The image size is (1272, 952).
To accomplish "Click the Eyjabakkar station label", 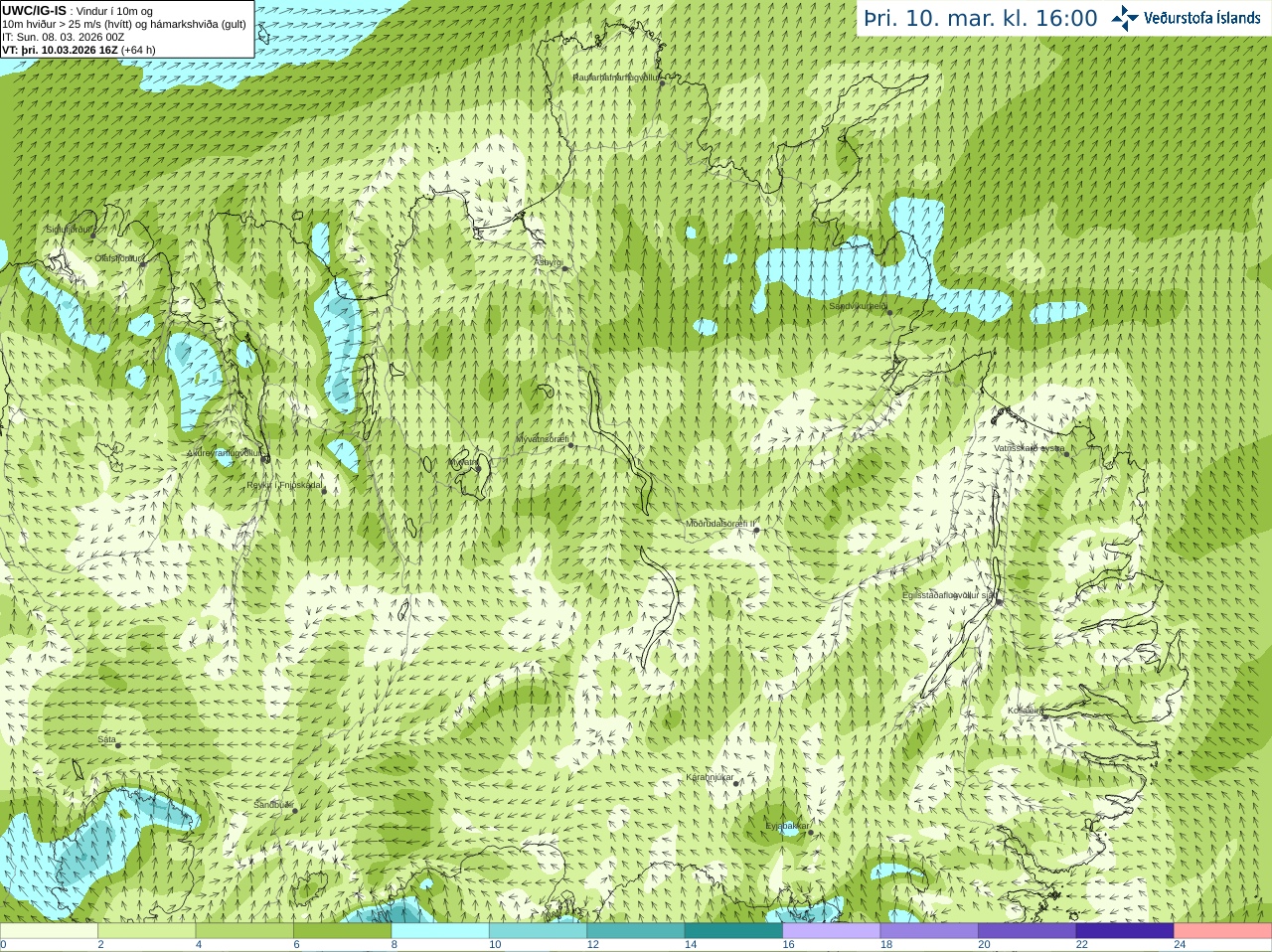I will (787, 826).
